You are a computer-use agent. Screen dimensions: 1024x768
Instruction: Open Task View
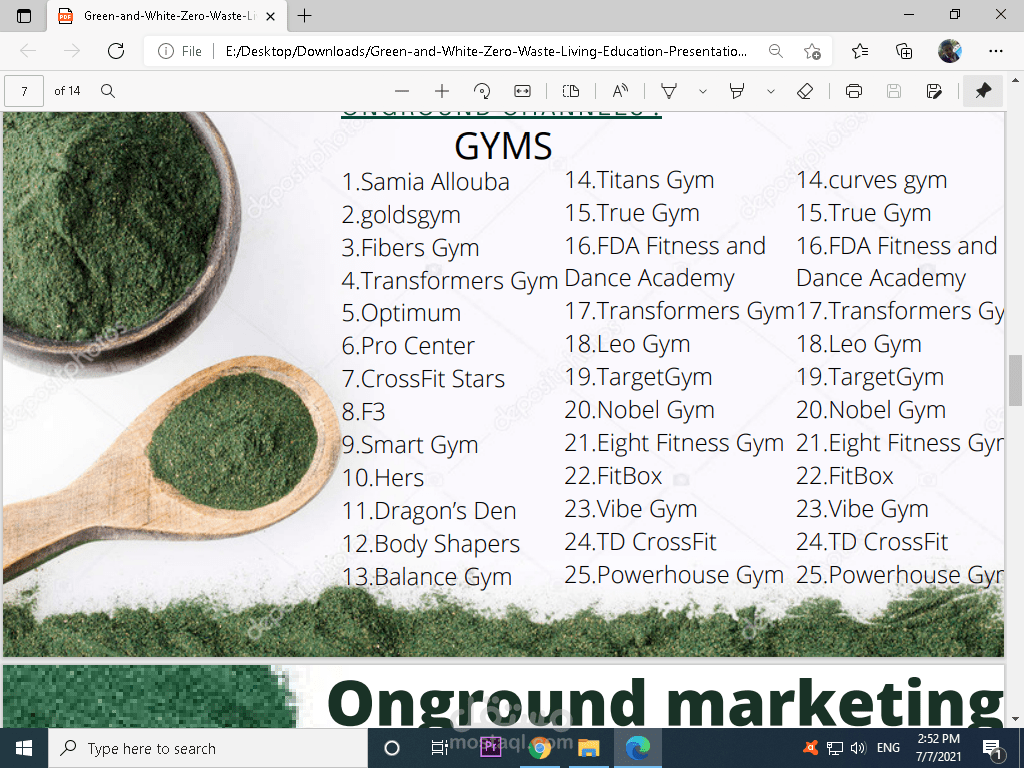[x=440, y=748]
